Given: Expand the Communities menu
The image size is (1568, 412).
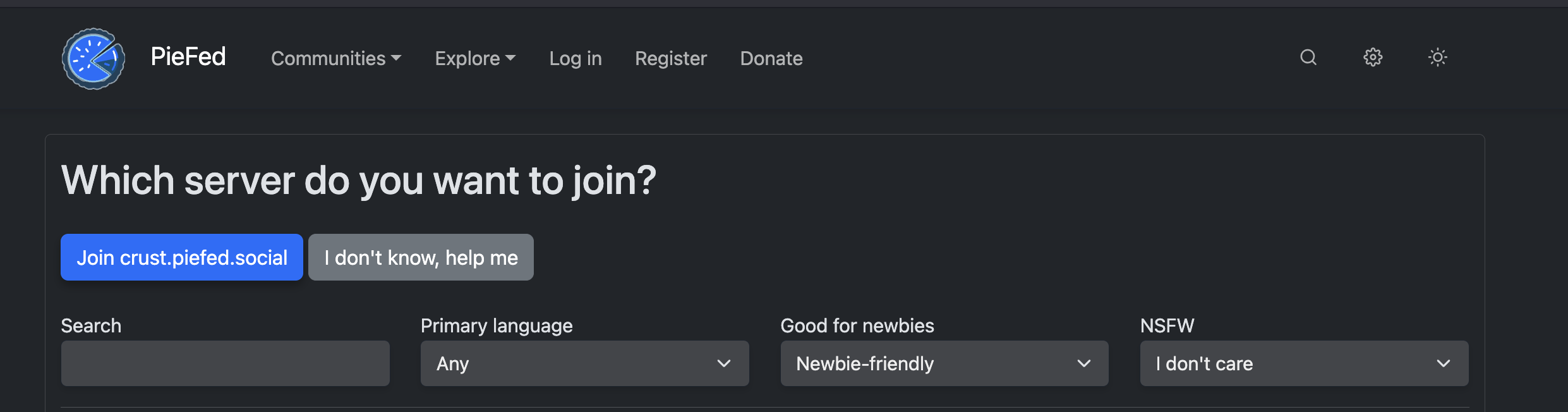Looking at the screenshot, I should pos(336,58).
